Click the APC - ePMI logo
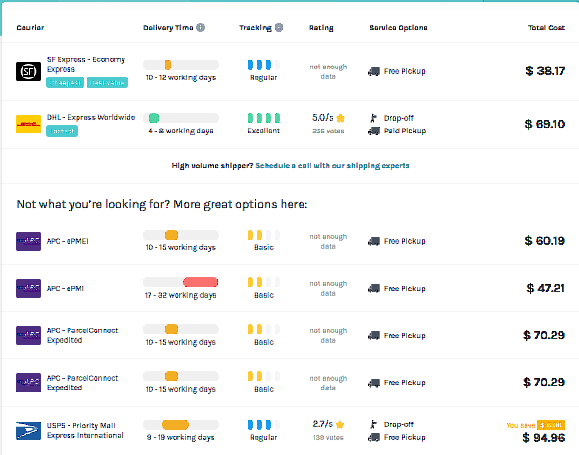This screenshot has height=455, width=579. 28,288
